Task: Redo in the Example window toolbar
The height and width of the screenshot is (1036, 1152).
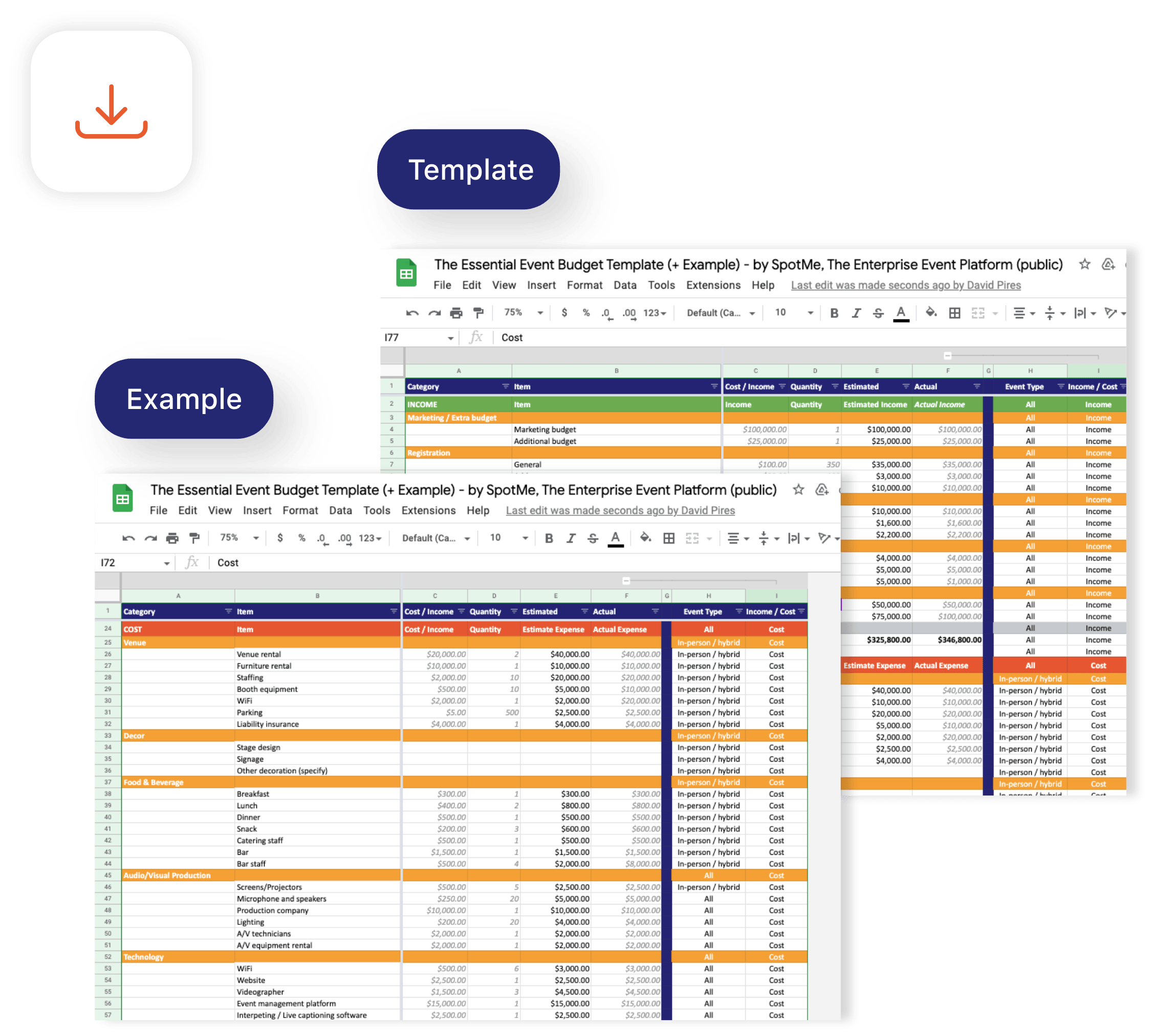Action: 150,538
